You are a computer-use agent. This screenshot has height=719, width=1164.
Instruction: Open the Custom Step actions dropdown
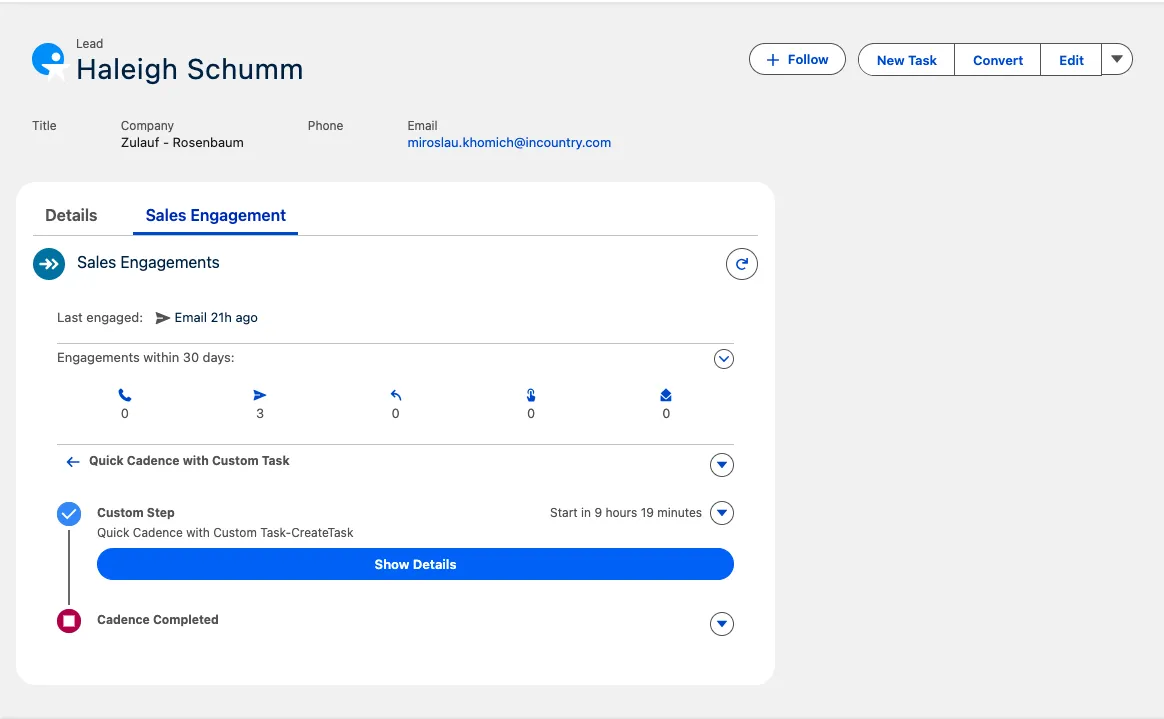(721, 513)
